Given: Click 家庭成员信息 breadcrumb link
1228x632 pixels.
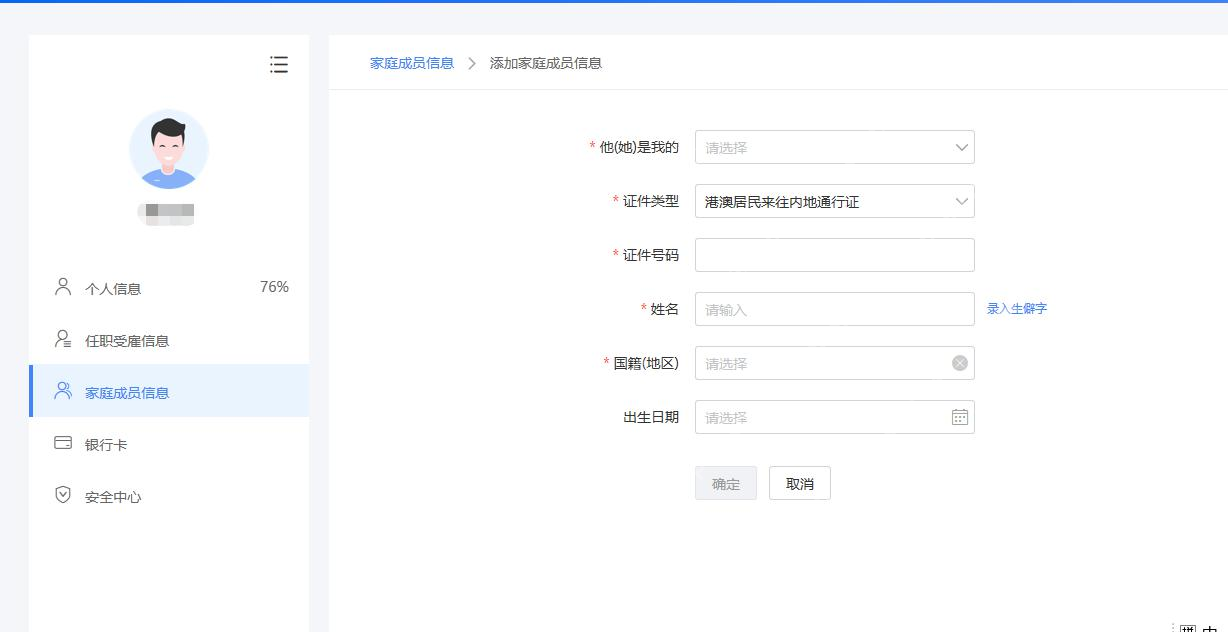Looking at the screenshot, I should [412, 63].
